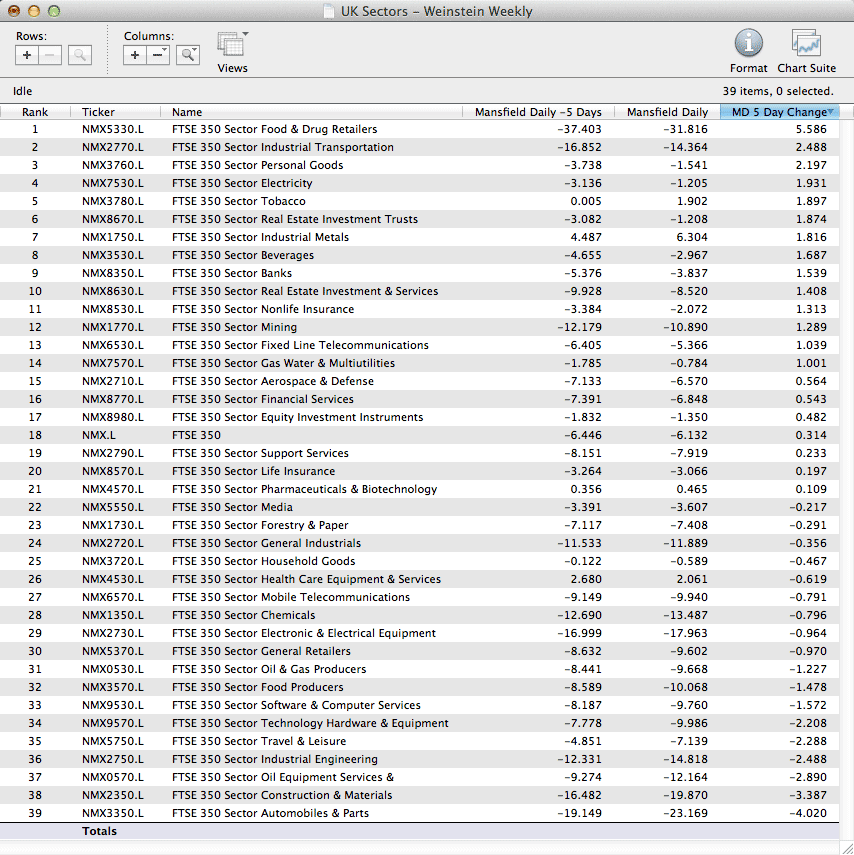This screenshot has width=854, height=855.
Task: Select the FTSE 350 Sector Automobiles & Parts row
Action: 270,813
